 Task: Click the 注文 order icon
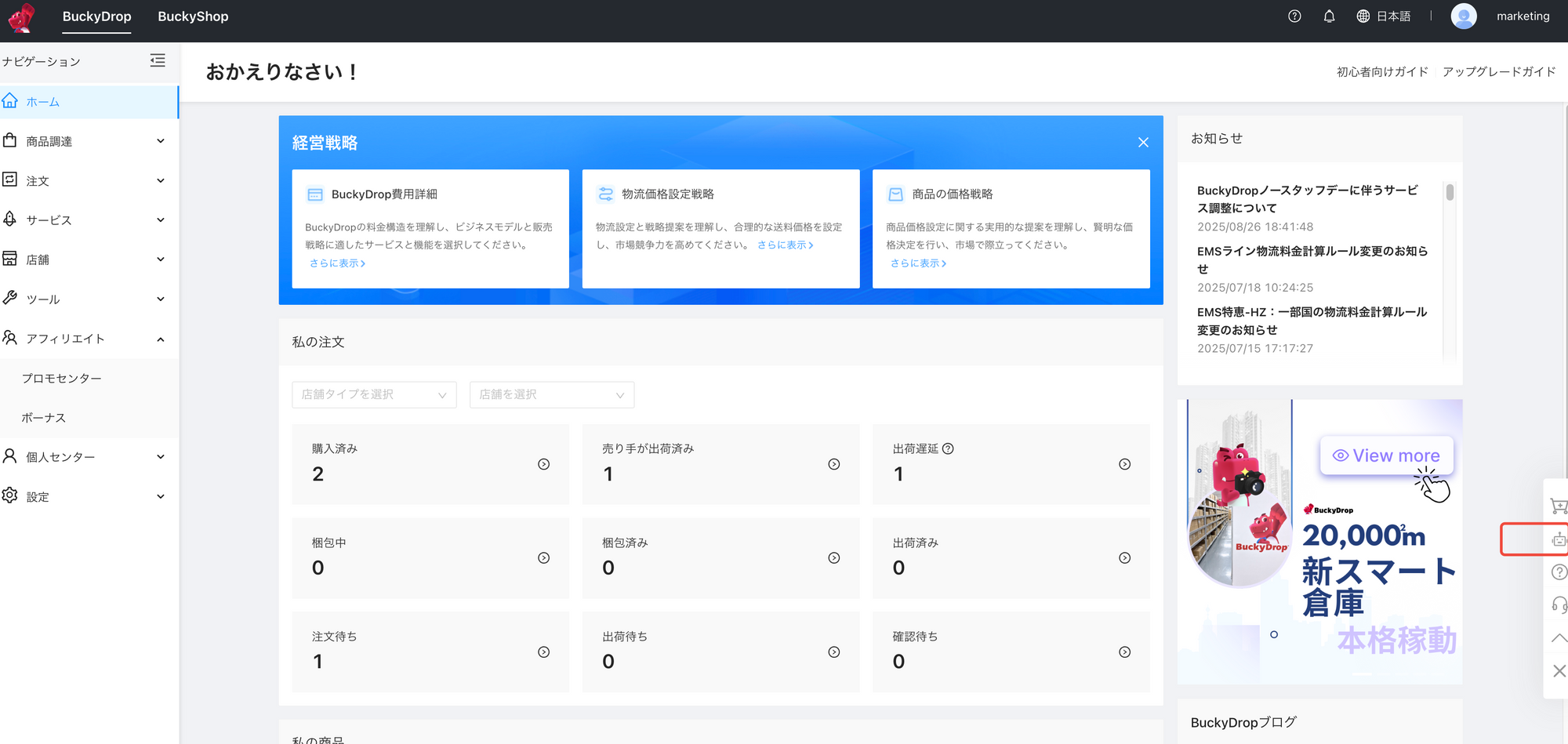9,180
